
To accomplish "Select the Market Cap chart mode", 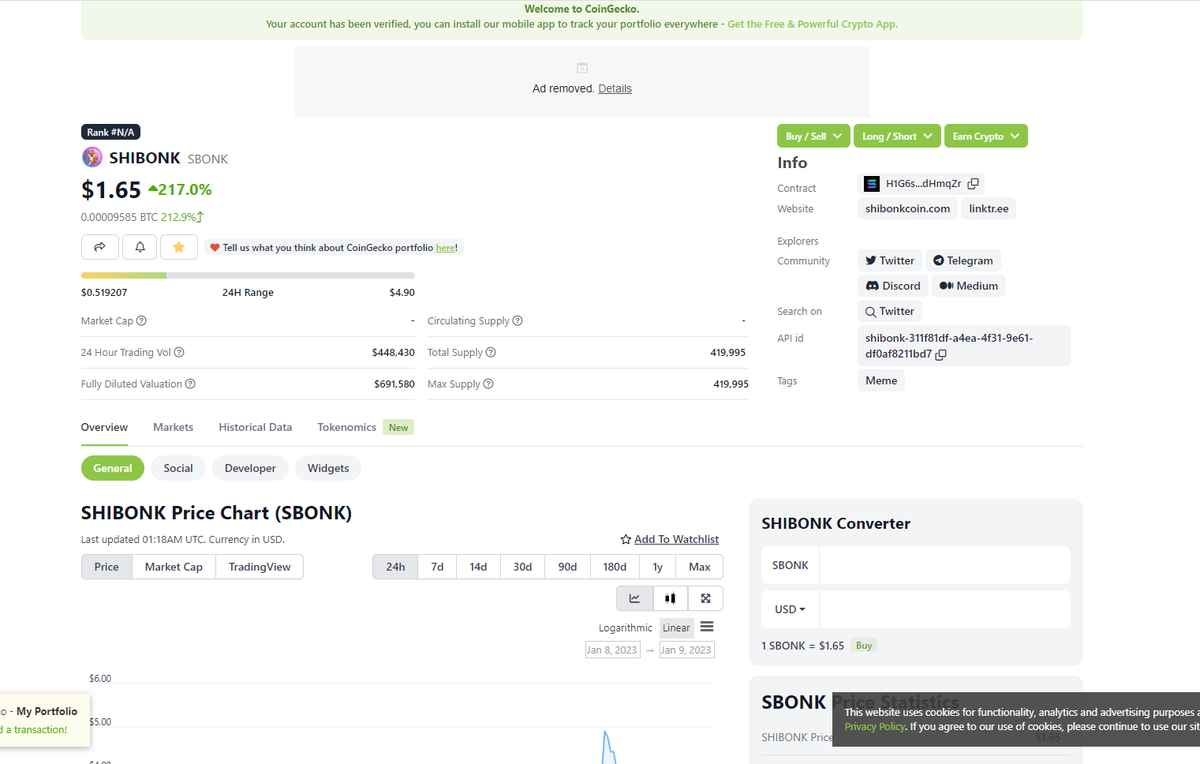I will tap(174, 567).
